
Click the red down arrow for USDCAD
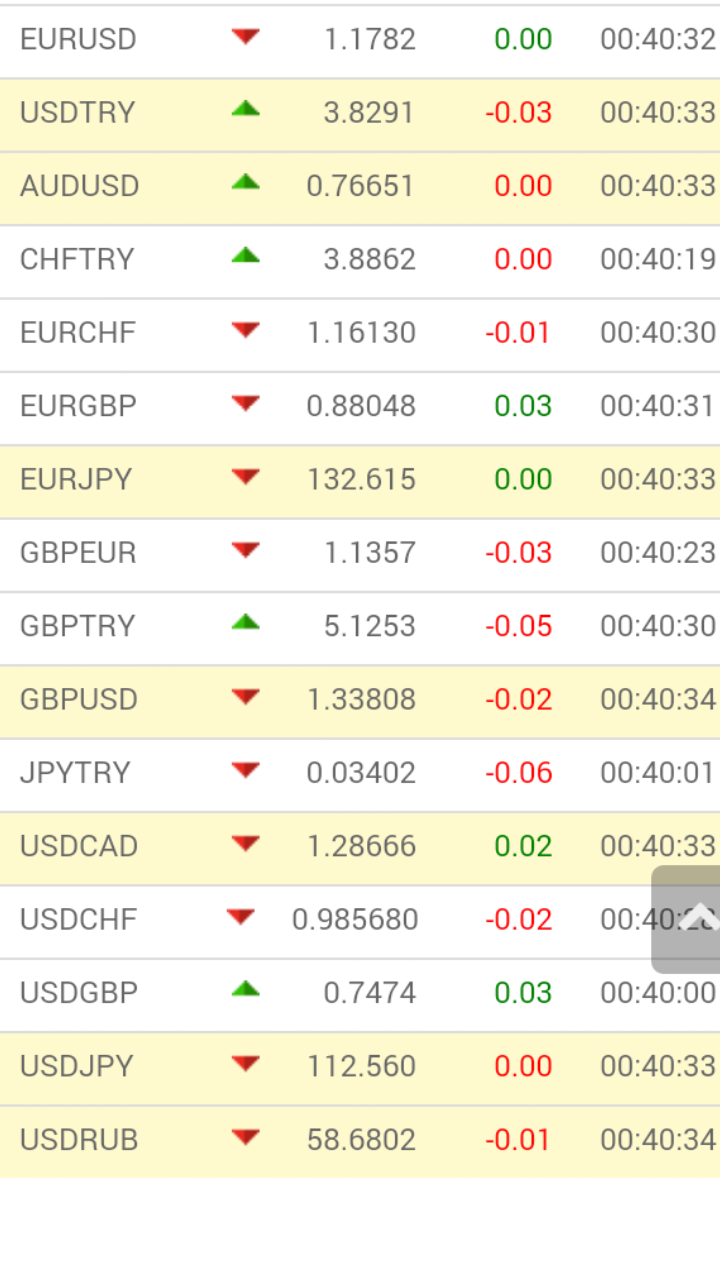[x=245, y=844]
